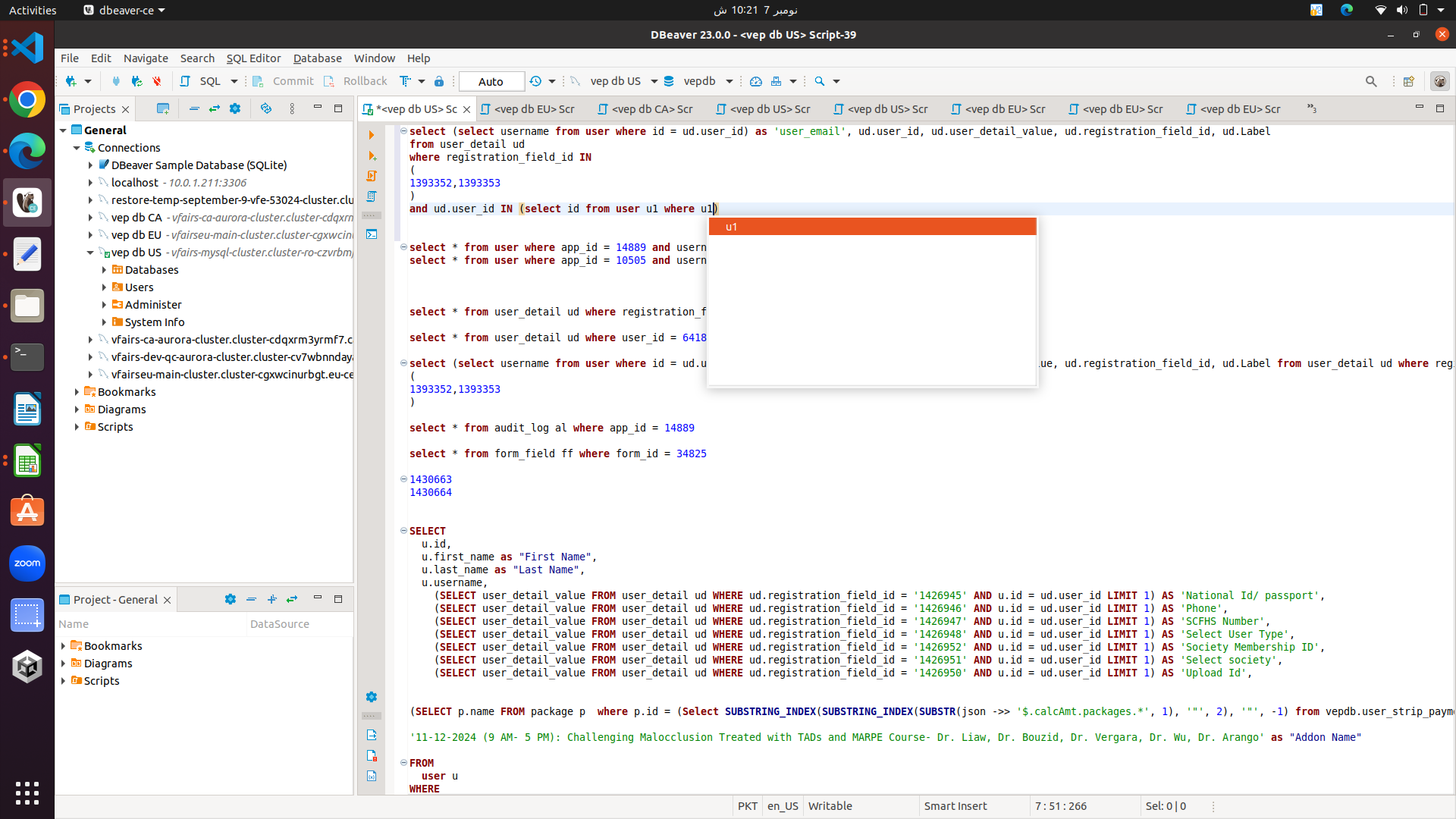Image resolution: width=1456 pixels, height=819 pixels.
Task: Toggle the Auto commit mode box
Action: tap(491, 81)
